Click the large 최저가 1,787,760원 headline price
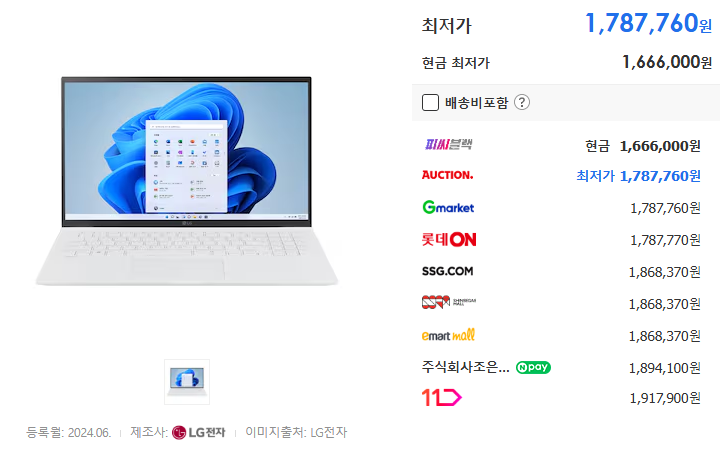 coord(648,23)
